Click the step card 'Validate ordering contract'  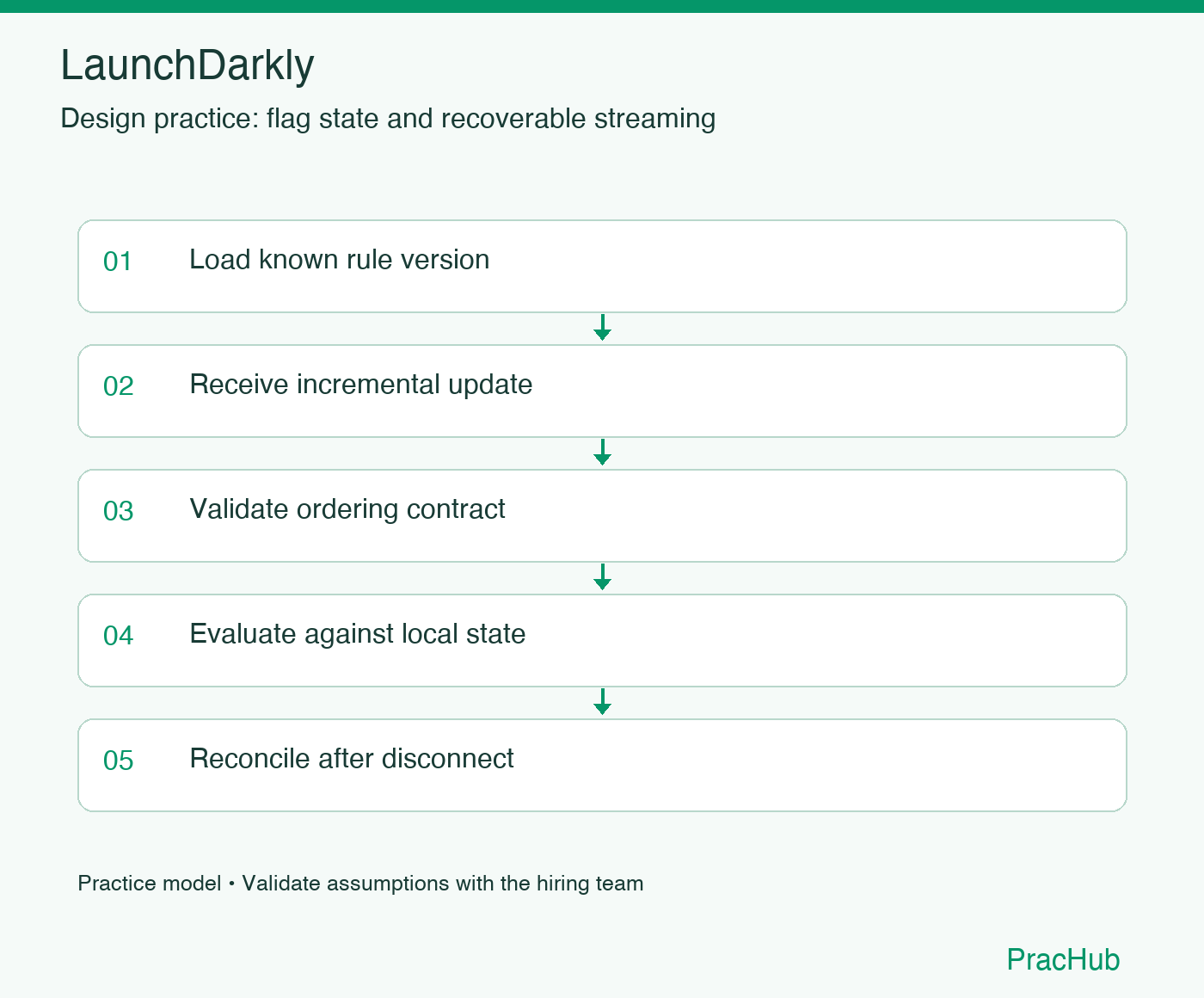pyautogui.click(x=602, y=515)
